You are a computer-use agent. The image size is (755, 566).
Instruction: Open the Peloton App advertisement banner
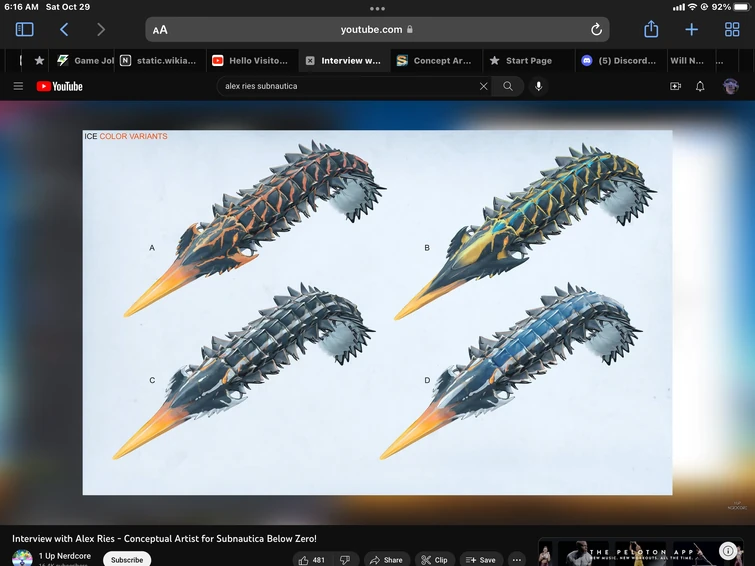coord(643,552)
